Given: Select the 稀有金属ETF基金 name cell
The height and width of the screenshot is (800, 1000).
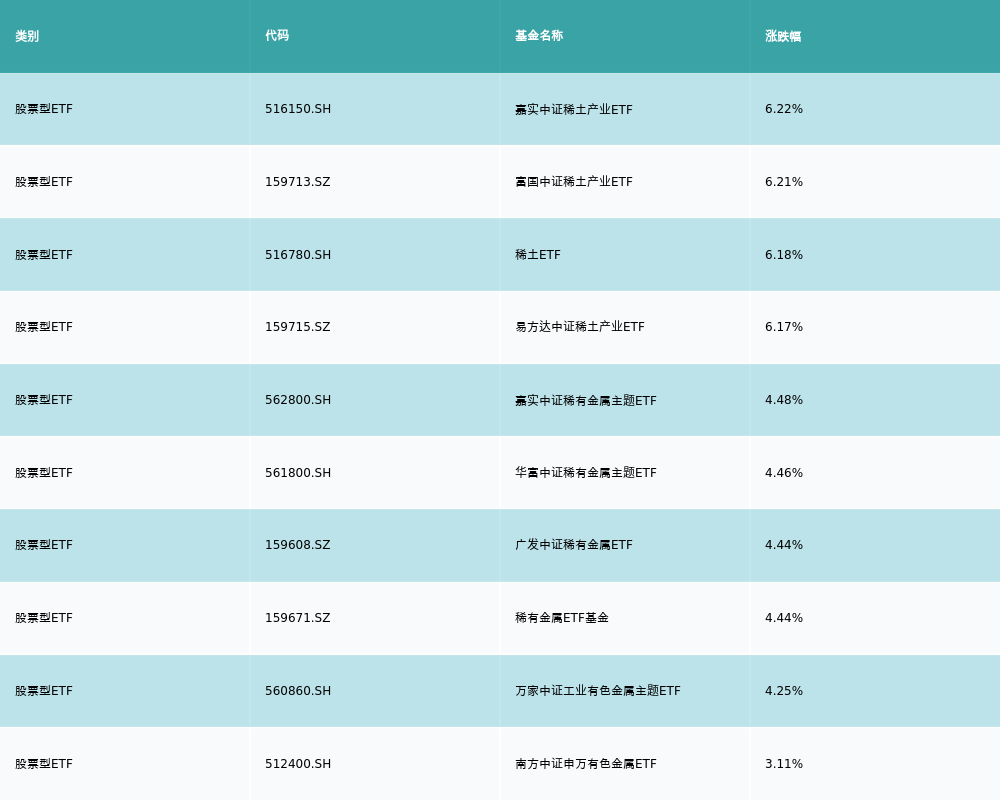Looking at the screenshot, I should coord(562,618).
